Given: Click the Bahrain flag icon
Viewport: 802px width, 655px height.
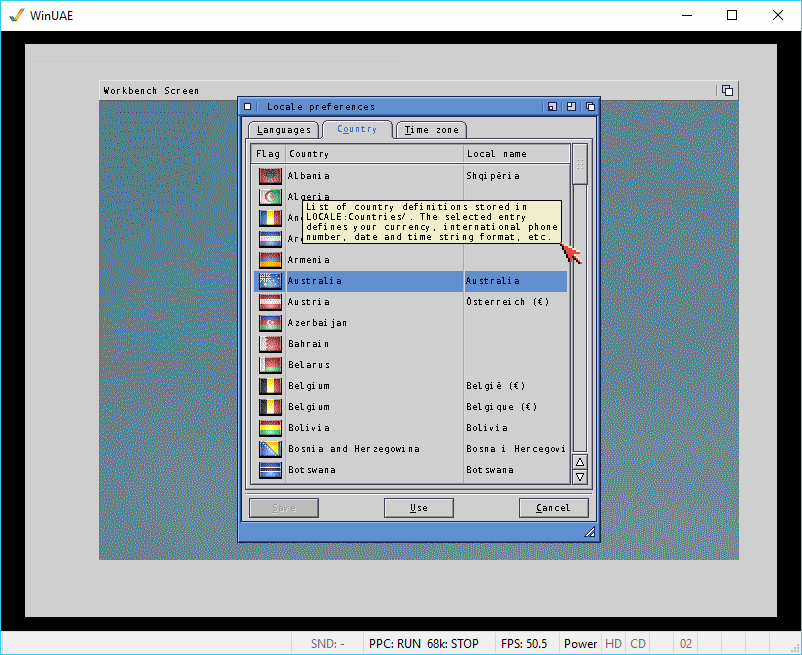Looking at the screenshot, I should coord(270,344).
